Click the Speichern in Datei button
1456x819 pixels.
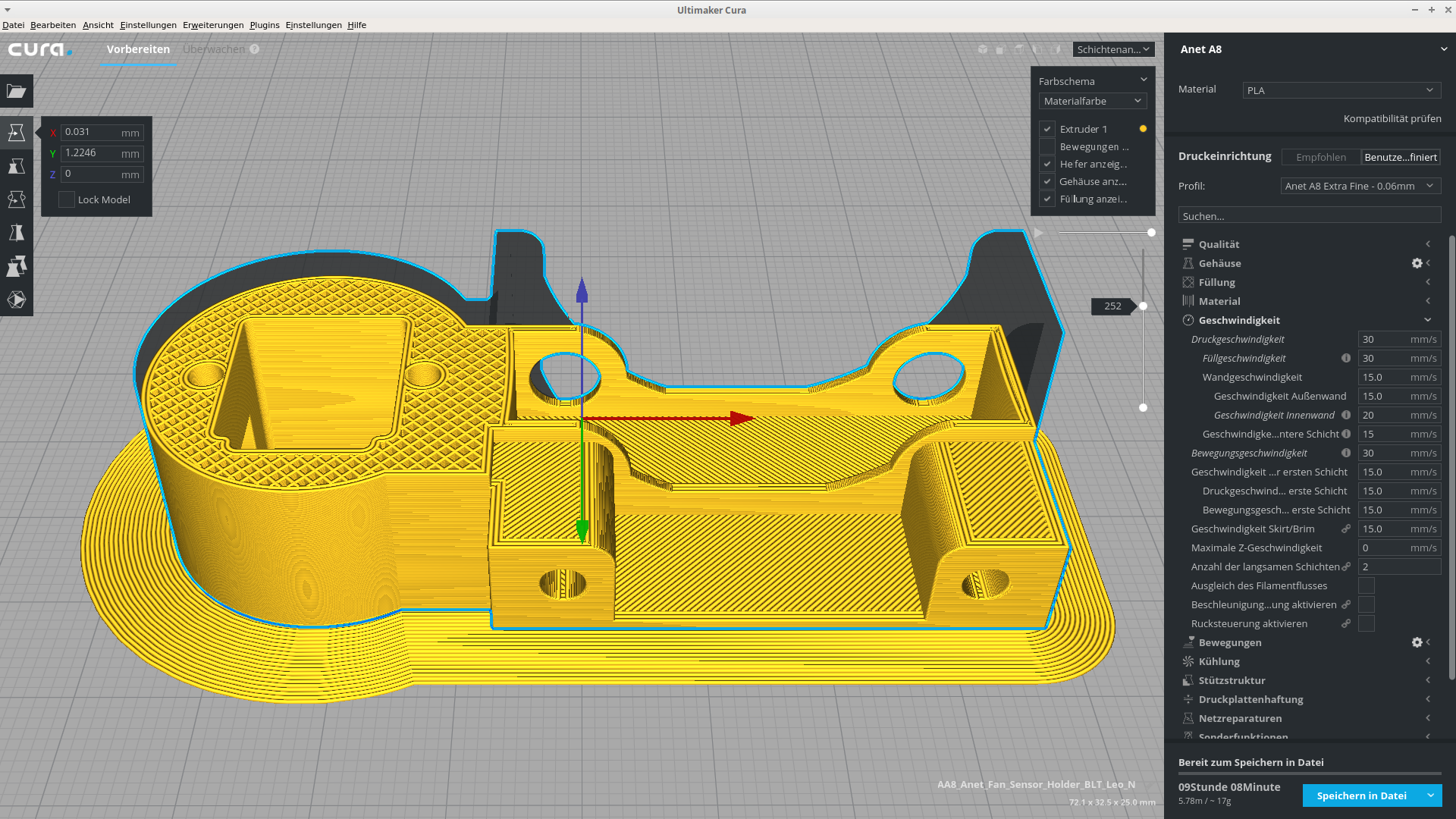[x=1361, y=795]
